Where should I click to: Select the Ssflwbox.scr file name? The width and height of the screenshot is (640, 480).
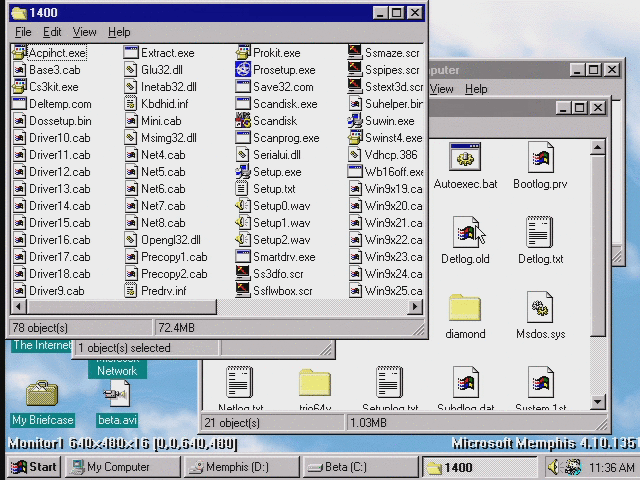282,291
